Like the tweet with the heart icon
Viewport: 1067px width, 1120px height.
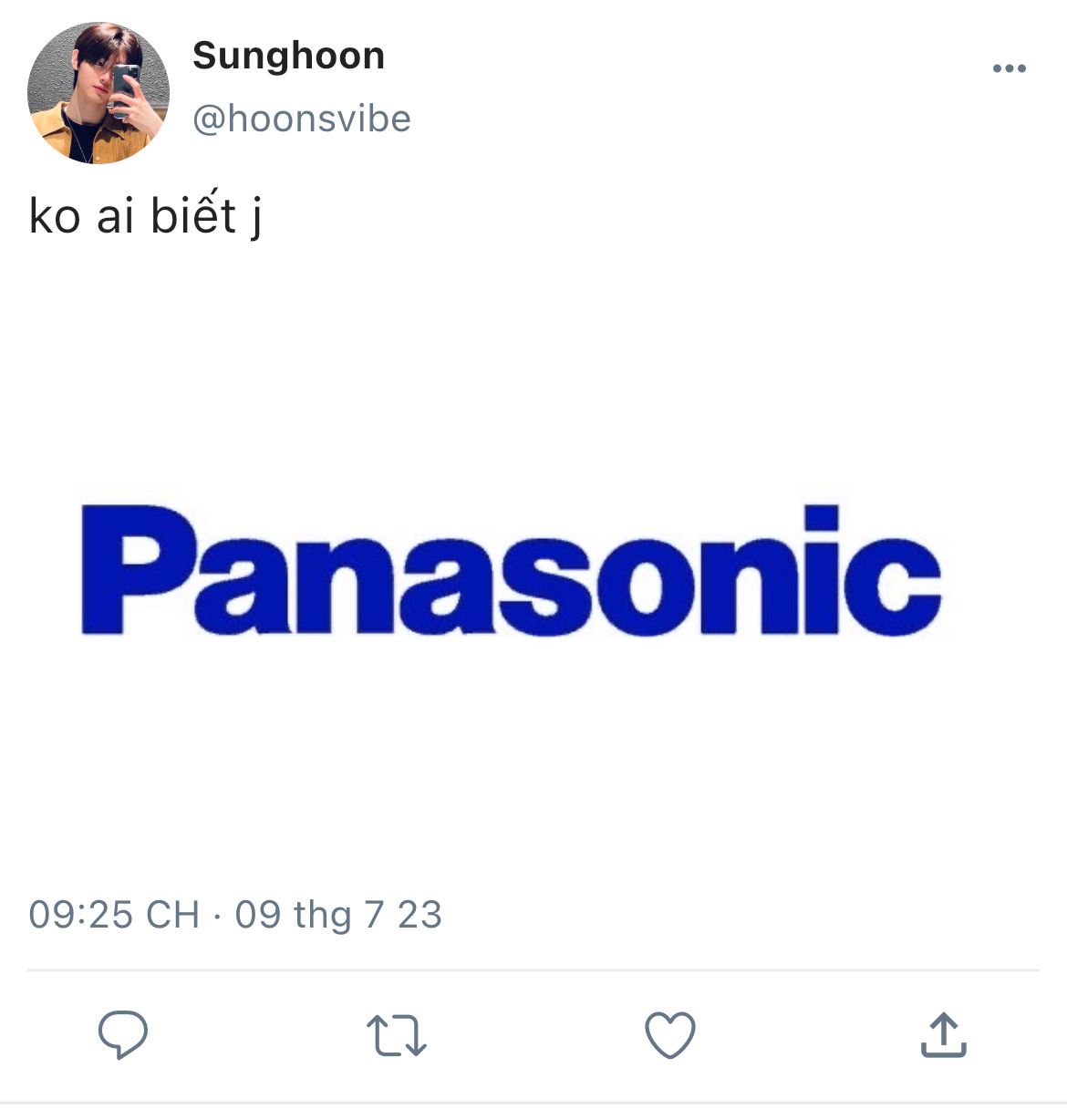click(x=670, y=1035)
